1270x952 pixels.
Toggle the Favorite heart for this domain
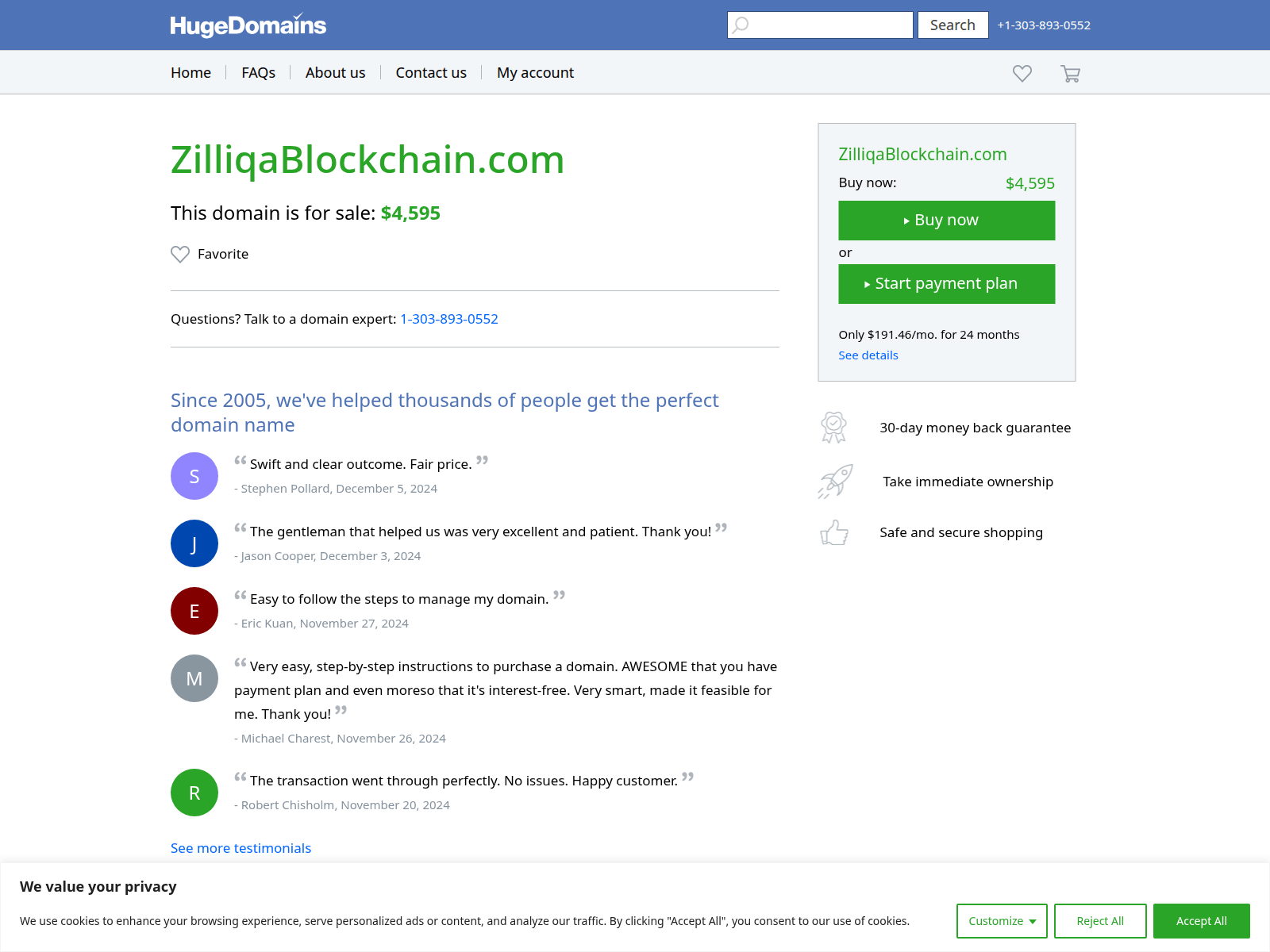[180, 254]
